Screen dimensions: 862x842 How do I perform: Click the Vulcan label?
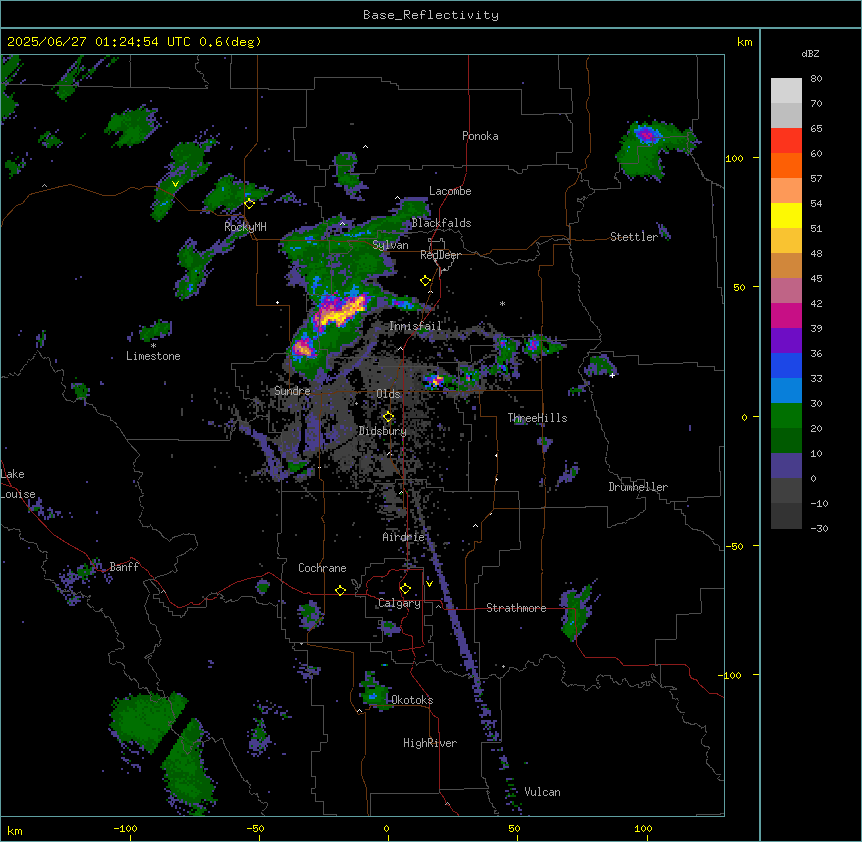coord(542,792)
